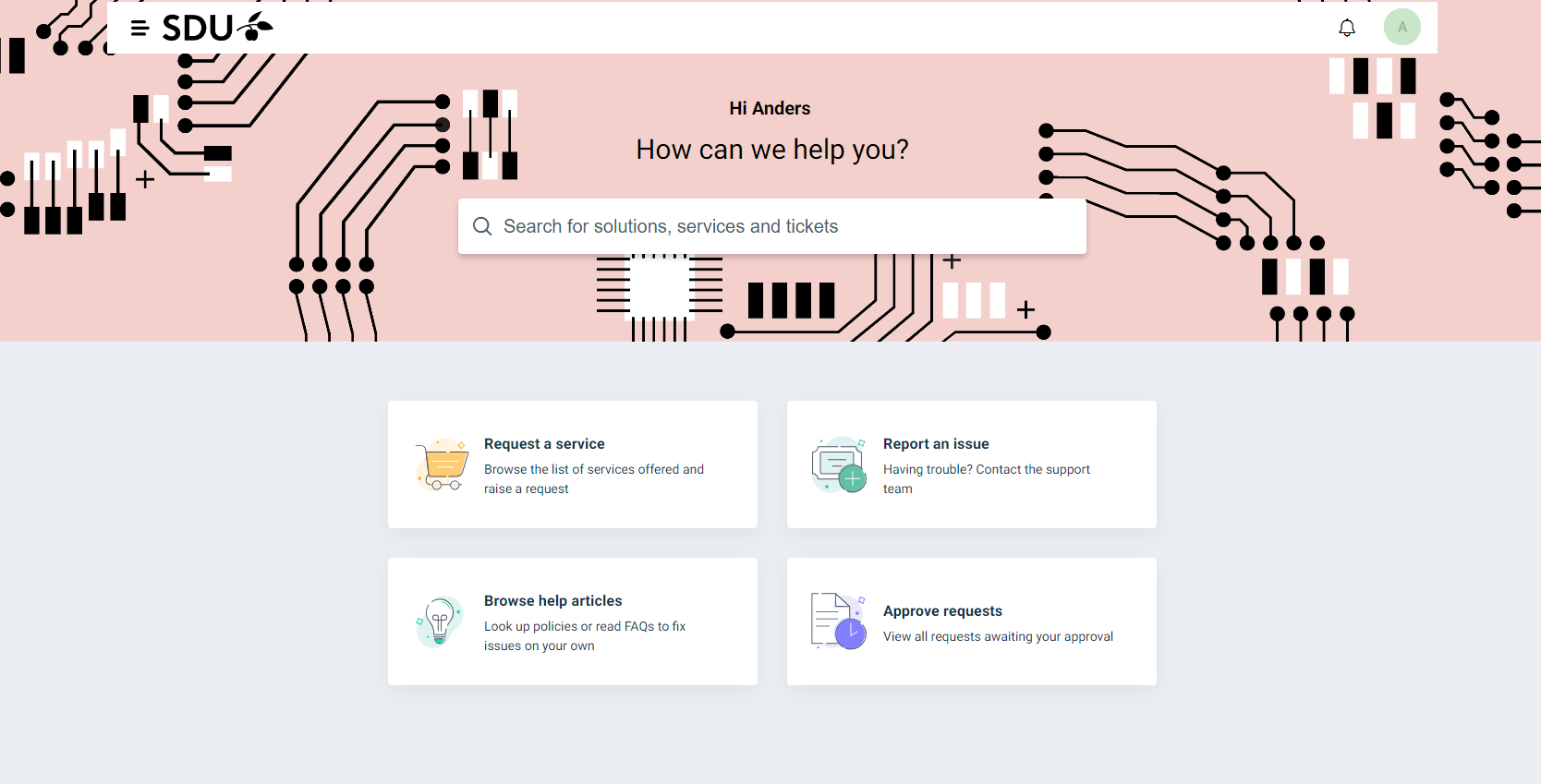Click 'View all requests awaiting your approval'
This screenshot has width=1541, height=784.
click(x=998, y=637)
